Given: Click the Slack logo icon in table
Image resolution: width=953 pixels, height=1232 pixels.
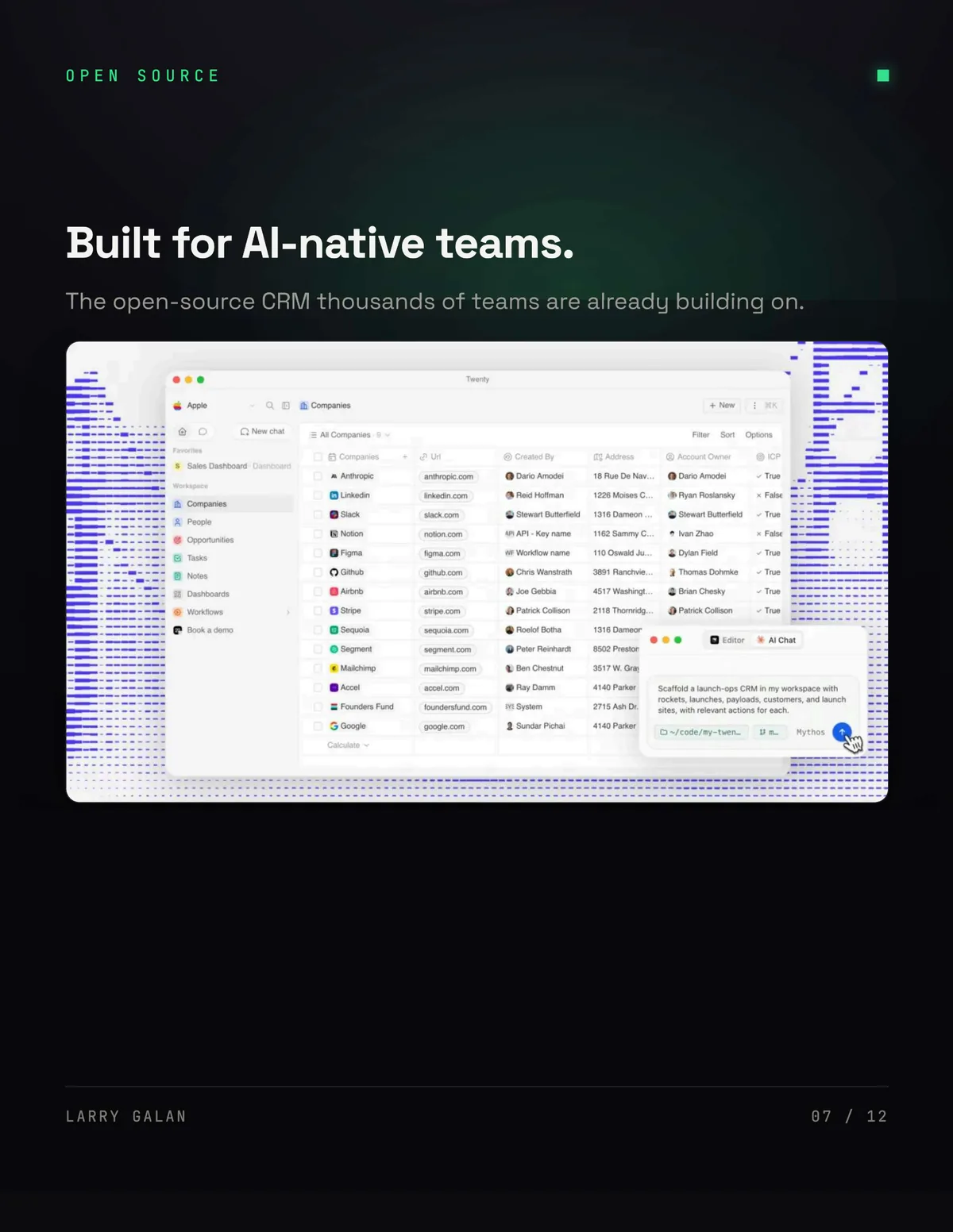Looking at the screenshot, I should [x=334, y=514].
